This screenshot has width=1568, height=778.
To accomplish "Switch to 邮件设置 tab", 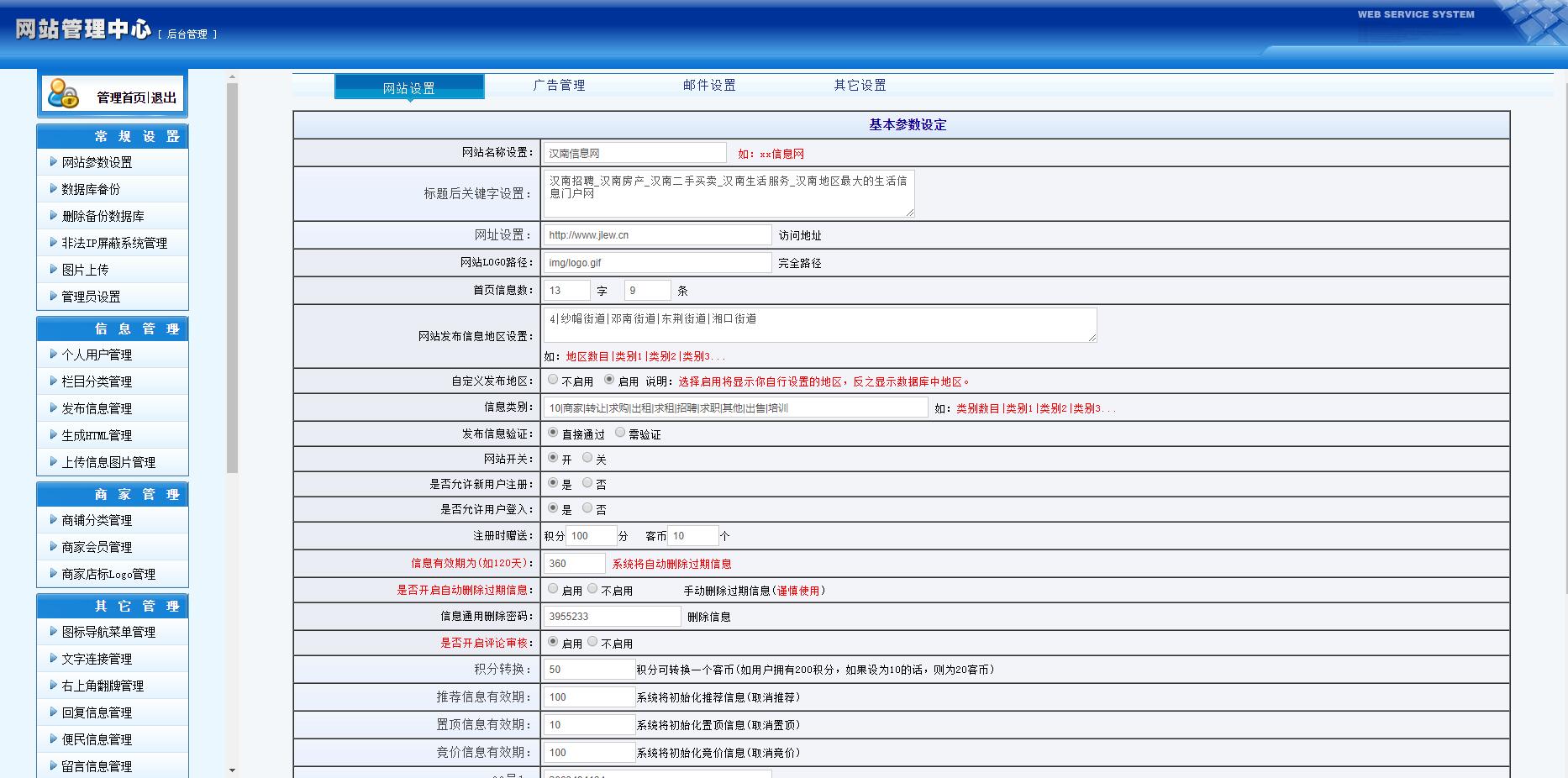I will [x=709, y=85].
